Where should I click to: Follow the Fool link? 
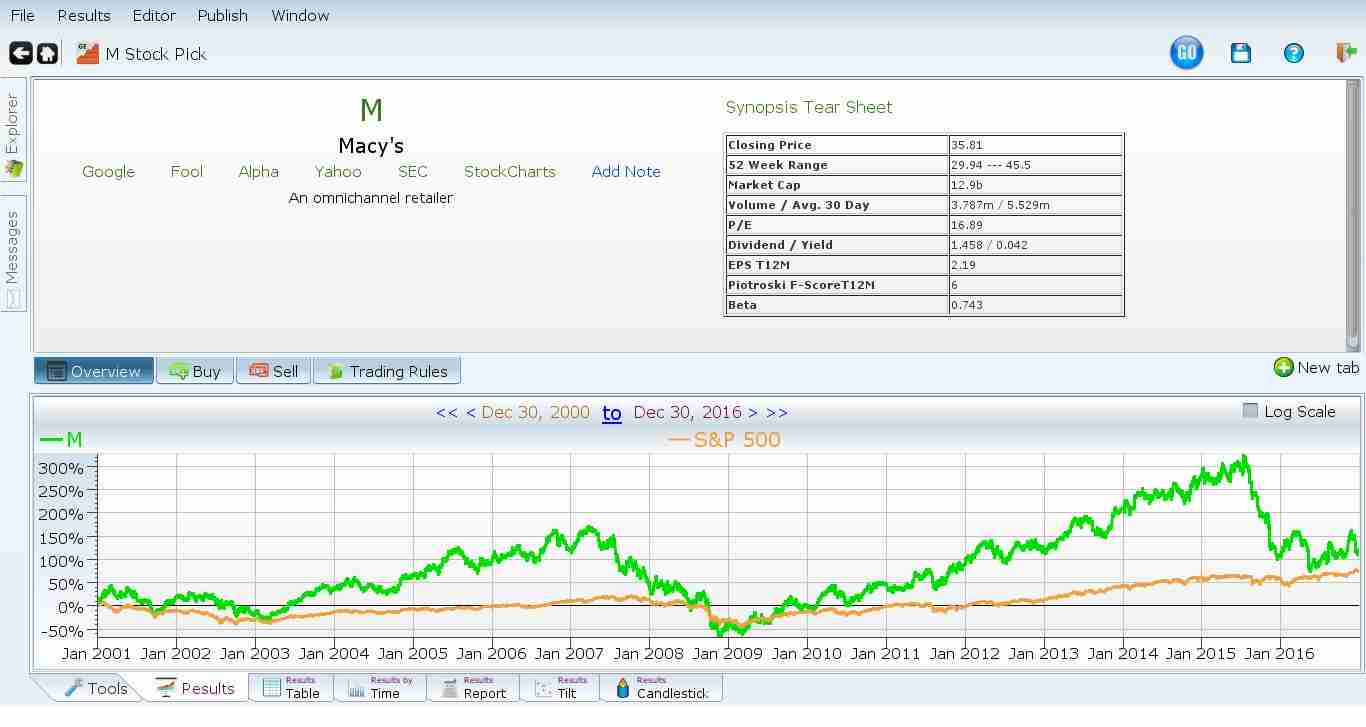point(187,171)
